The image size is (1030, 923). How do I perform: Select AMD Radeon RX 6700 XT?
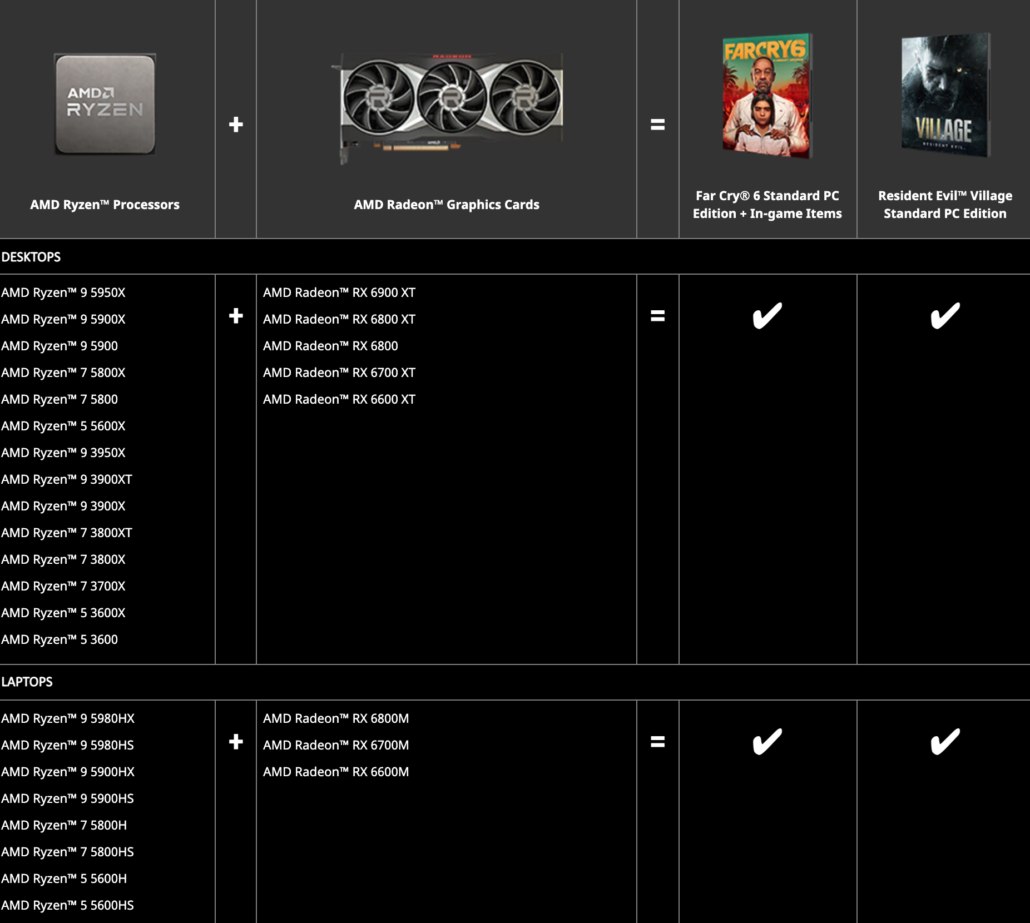click(339, 372)
